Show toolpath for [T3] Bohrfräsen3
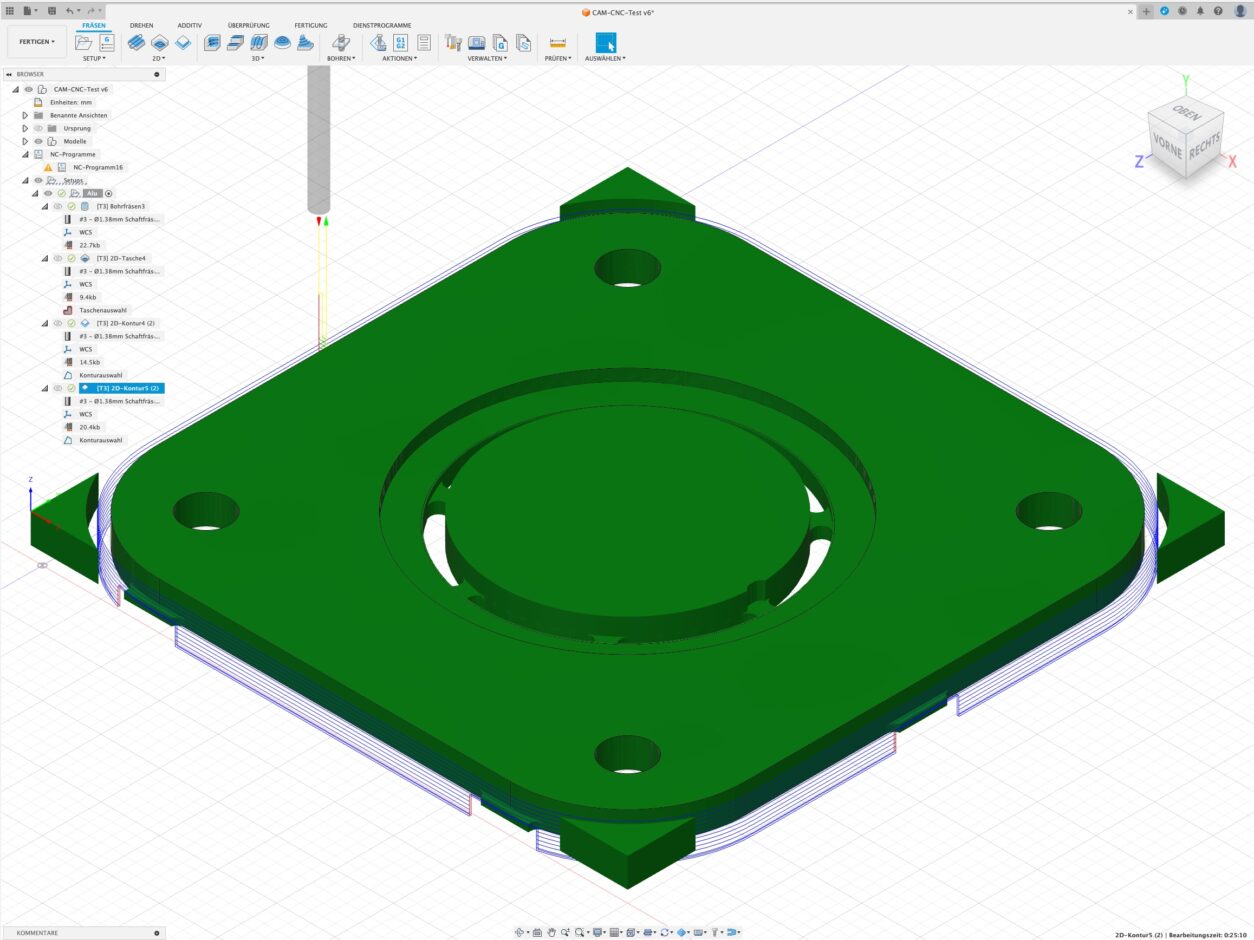The image size is (1254, 940). coord(58,206)
